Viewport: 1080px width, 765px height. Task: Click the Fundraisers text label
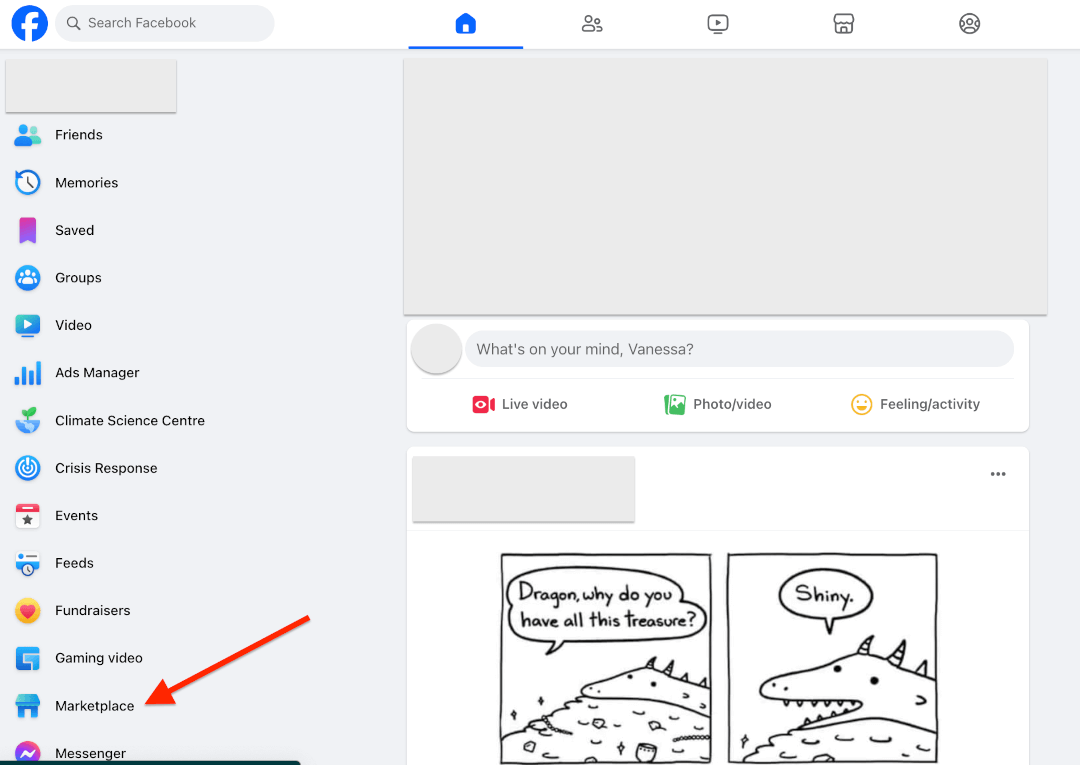tap(92, 611)
